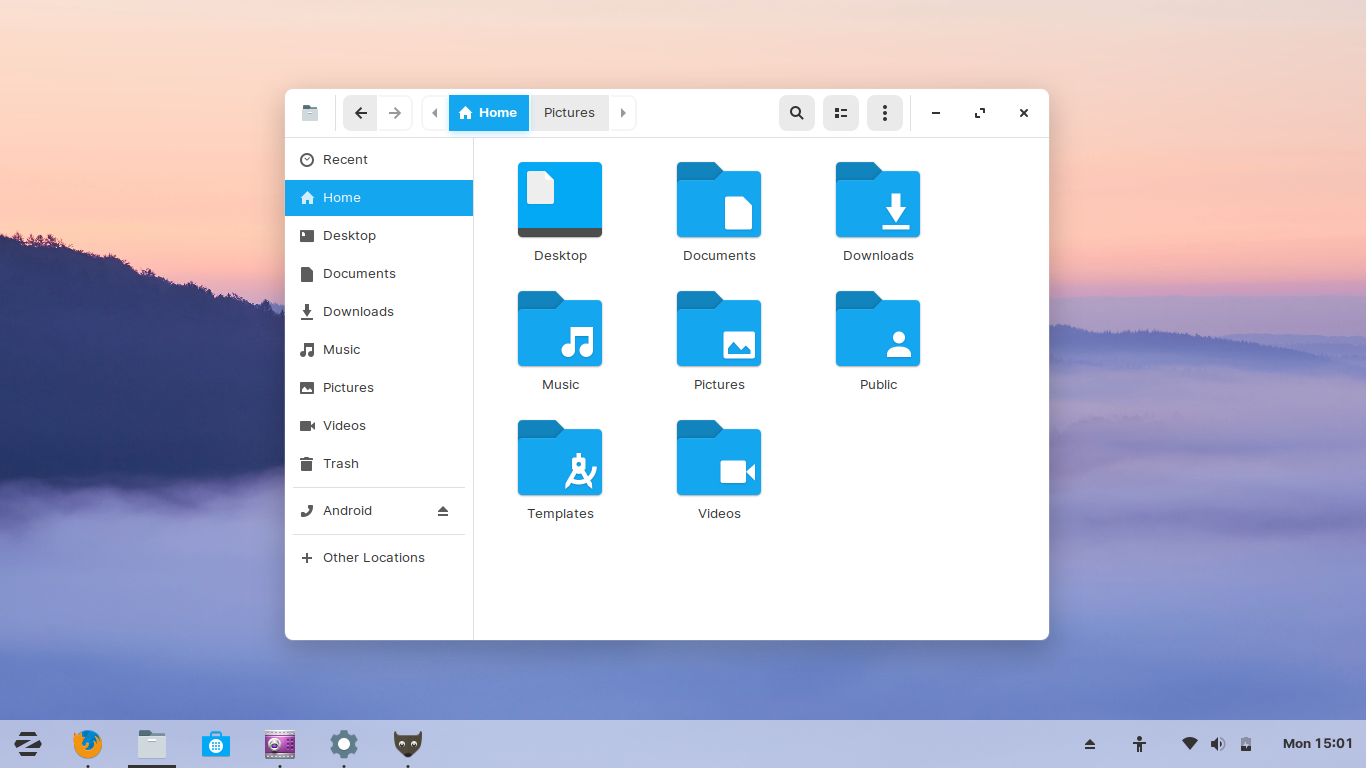Open Documents in the sidebar
The height and width of the screenshot is (768, 1366).
pyautogui.click(x=379, y=274)
